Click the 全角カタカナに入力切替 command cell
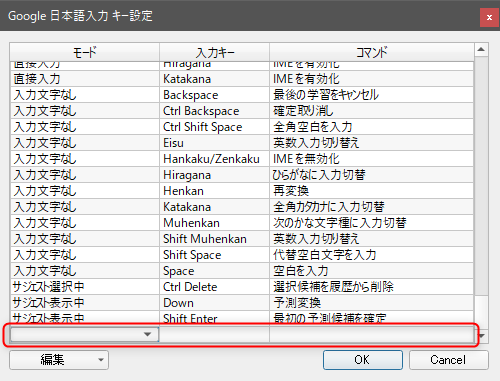Image resolution: width=500 pixels, height=381 pixels. click(x=371, y=207)
